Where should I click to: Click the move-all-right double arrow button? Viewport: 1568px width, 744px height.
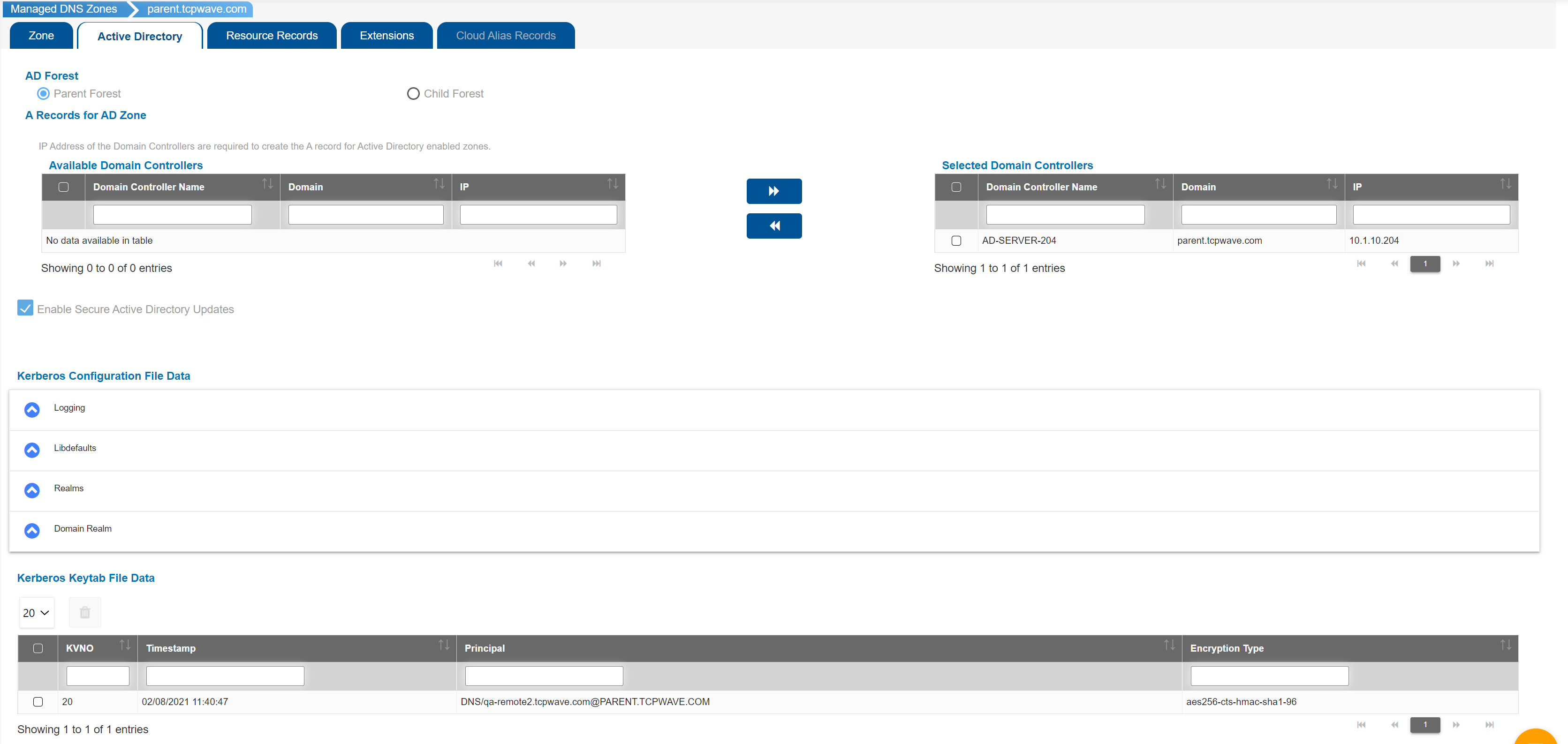point(773,191)
